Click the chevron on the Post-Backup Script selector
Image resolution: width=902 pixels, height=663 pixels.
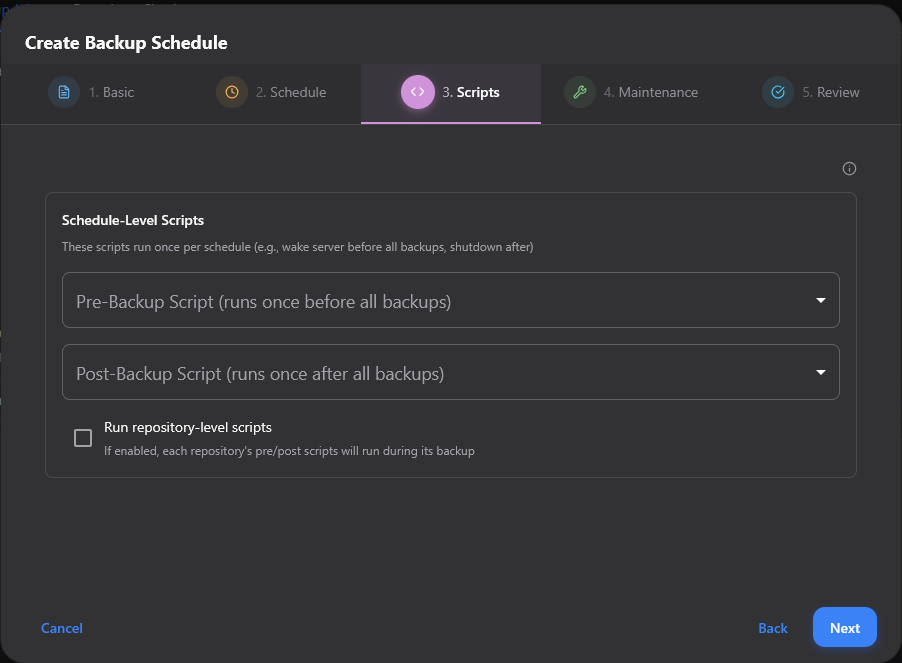pyautogui.click(x=820, y=372)
